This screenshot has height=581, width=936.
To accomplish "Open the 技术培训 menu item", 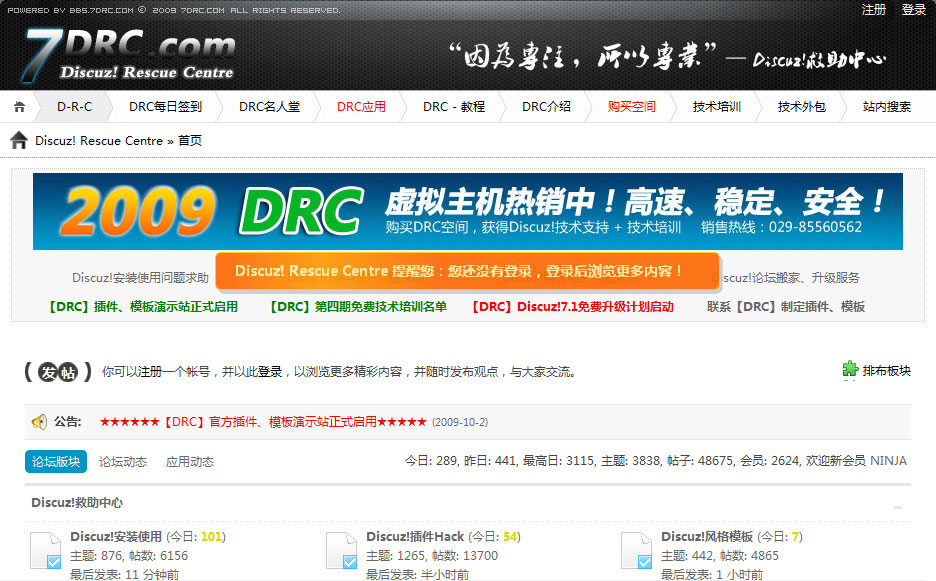I will pos(716,107).
